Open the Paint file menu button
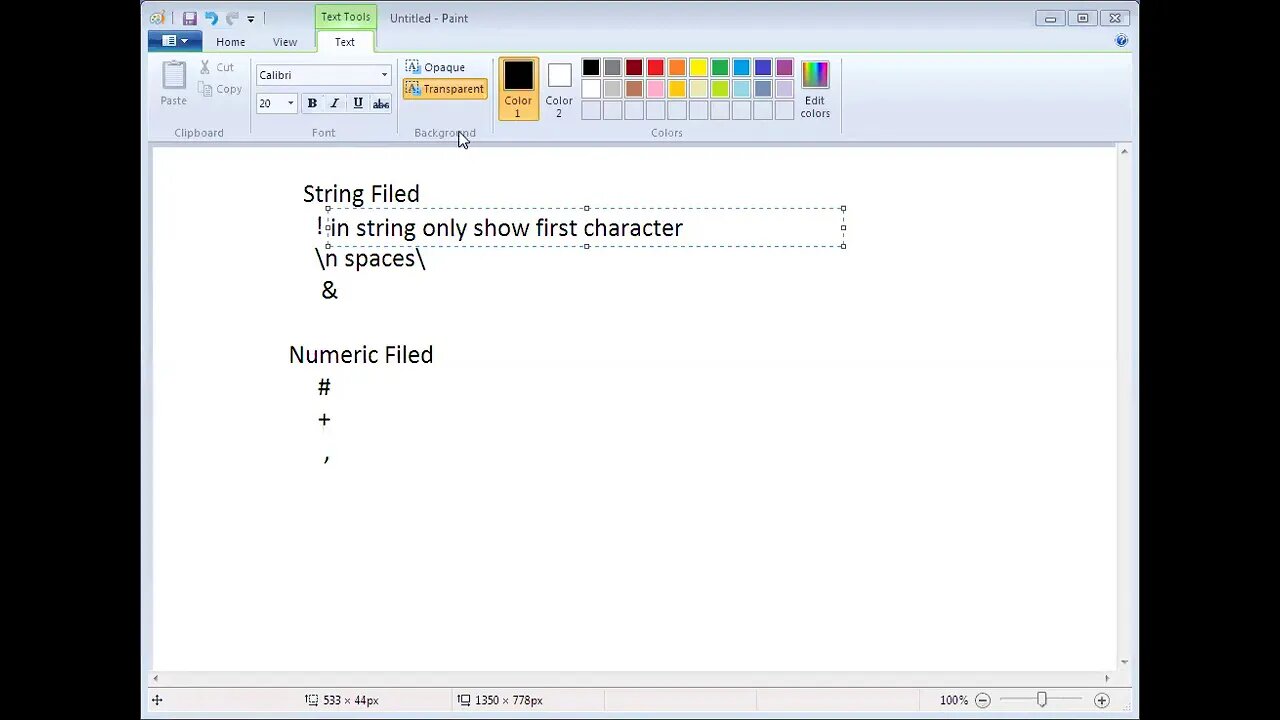 [x=175, y=41]
